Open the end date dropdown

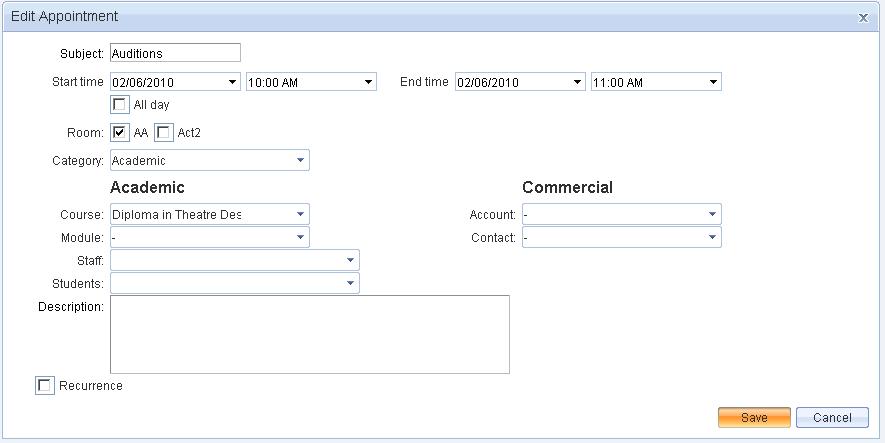(578, 82)
